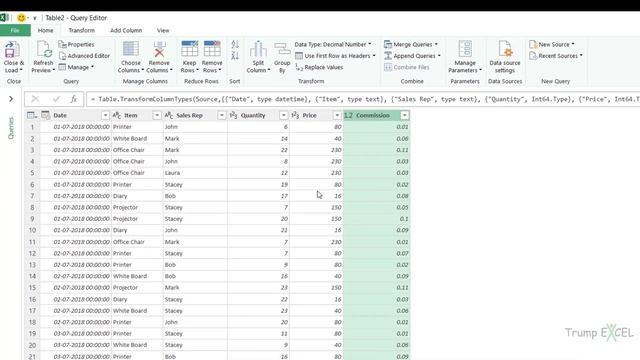Screen dimensions: 640x360
Task: Click the fx formula icon
Action: tap(73, 99)
